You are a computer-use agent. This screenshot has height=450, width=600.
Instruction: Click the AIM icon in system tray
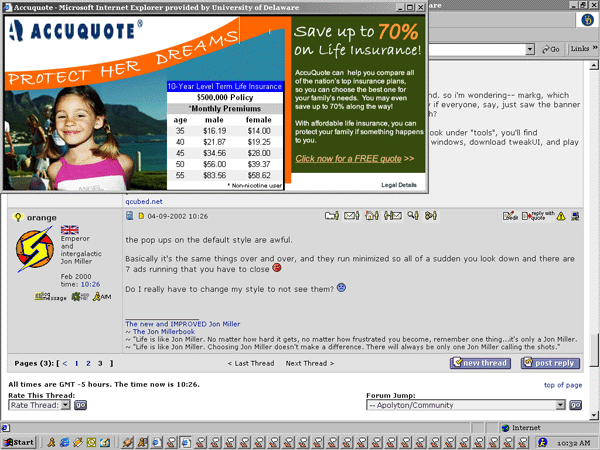(x=542, y=443)
